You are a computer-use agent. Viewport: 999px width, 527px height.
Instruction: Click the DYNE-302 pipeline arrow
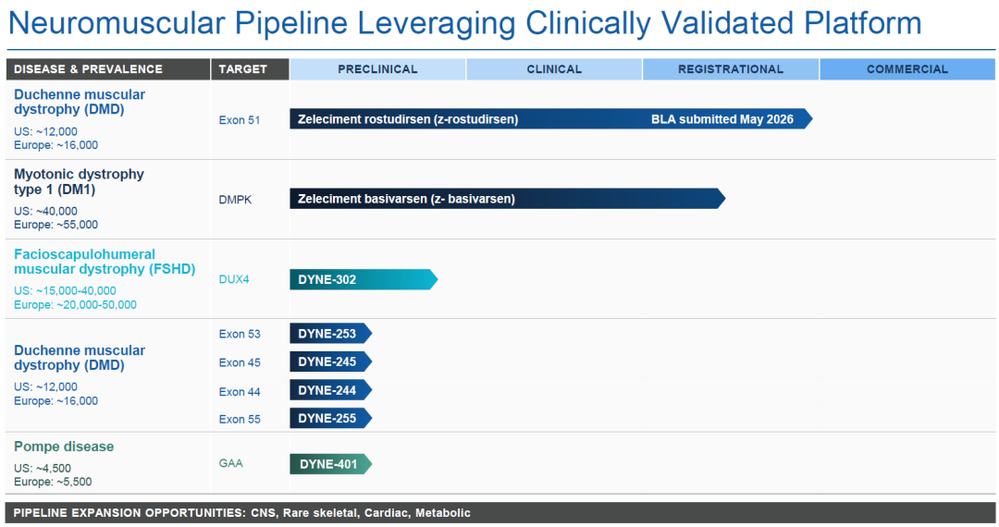(364, 279)
